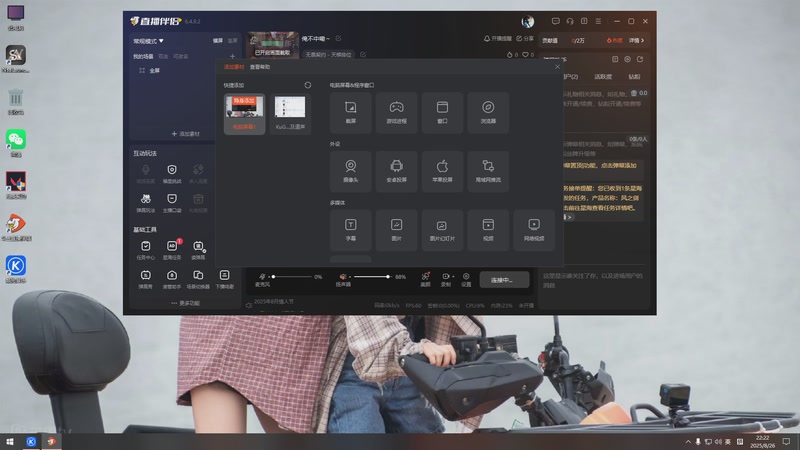Open the customer service headset icon
This screenshot has width=800, height=450.
570,21
